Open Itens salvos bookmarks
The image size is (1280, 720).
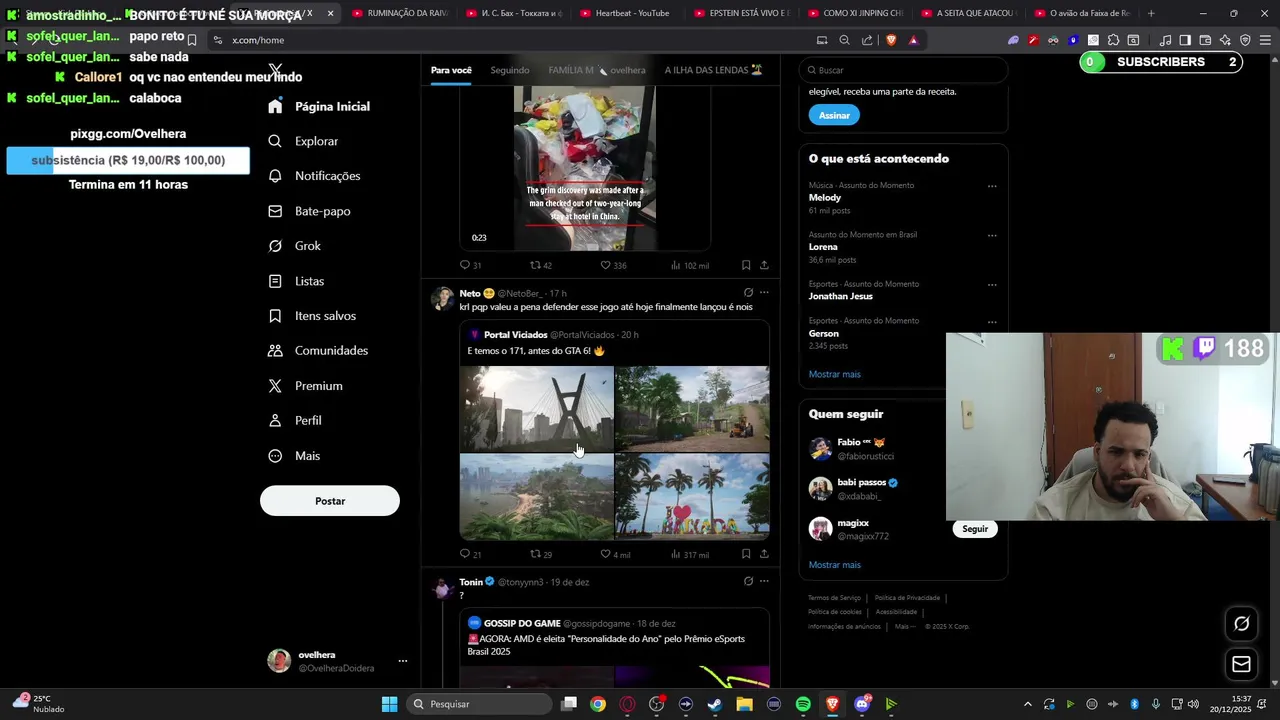[x=311, y=316]
